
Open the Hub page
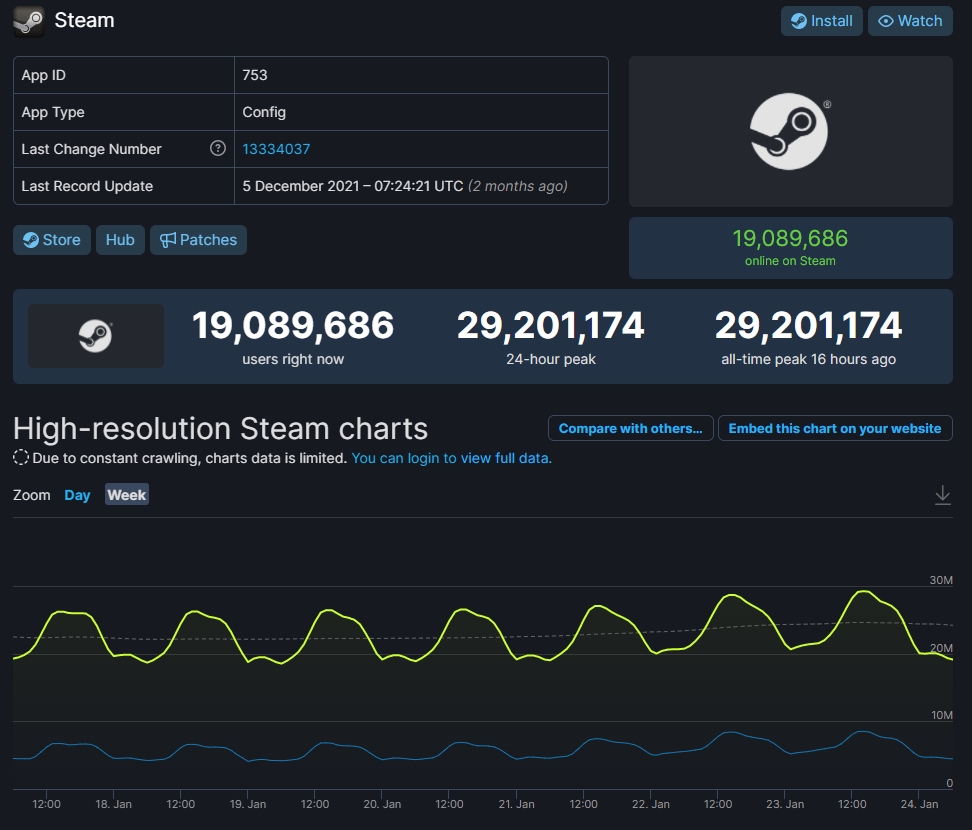point(120,240)
